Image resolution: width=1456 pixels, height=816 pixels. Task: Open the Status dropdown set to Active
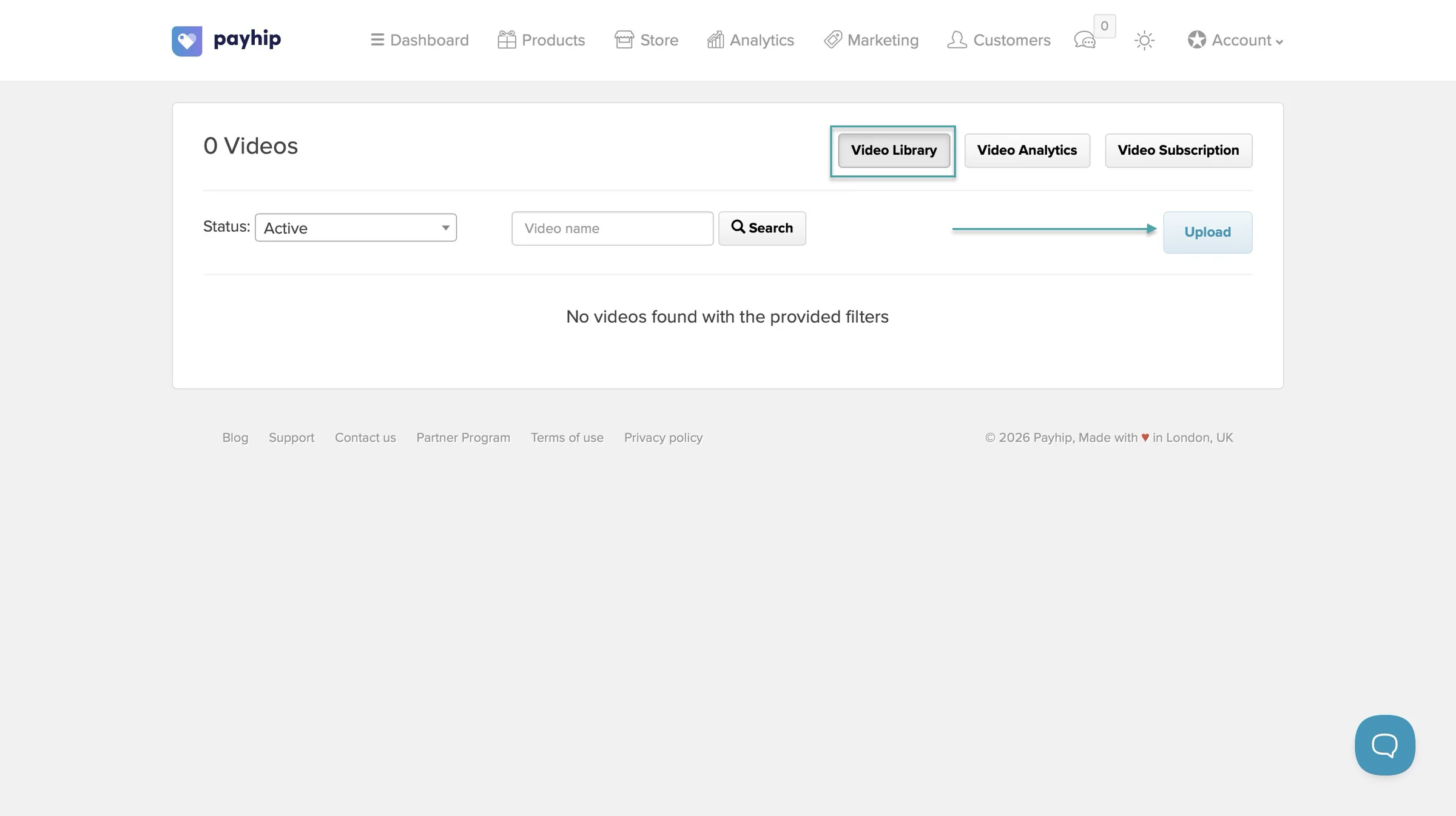coord(356,228)
